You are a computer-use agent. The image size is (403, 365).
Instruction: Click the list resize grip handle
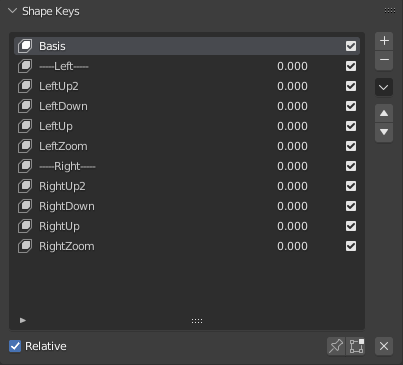[x=197, y=321]
